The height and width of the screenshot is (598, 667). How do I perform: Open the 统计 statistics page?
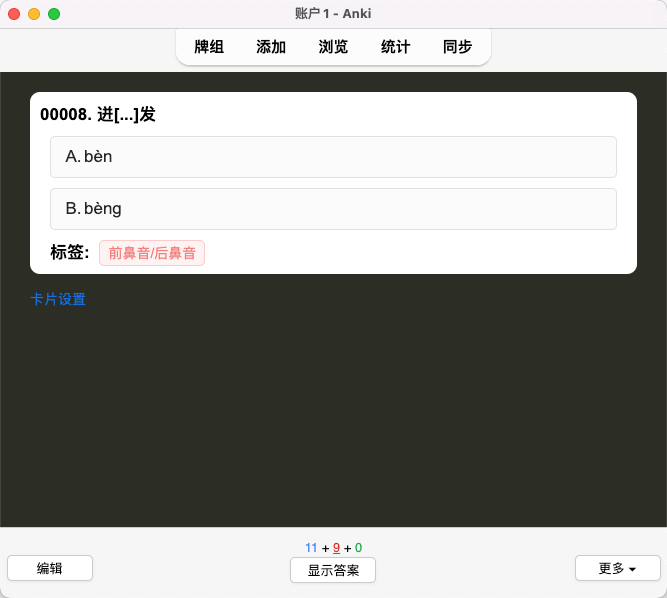(x=395, y=47)
